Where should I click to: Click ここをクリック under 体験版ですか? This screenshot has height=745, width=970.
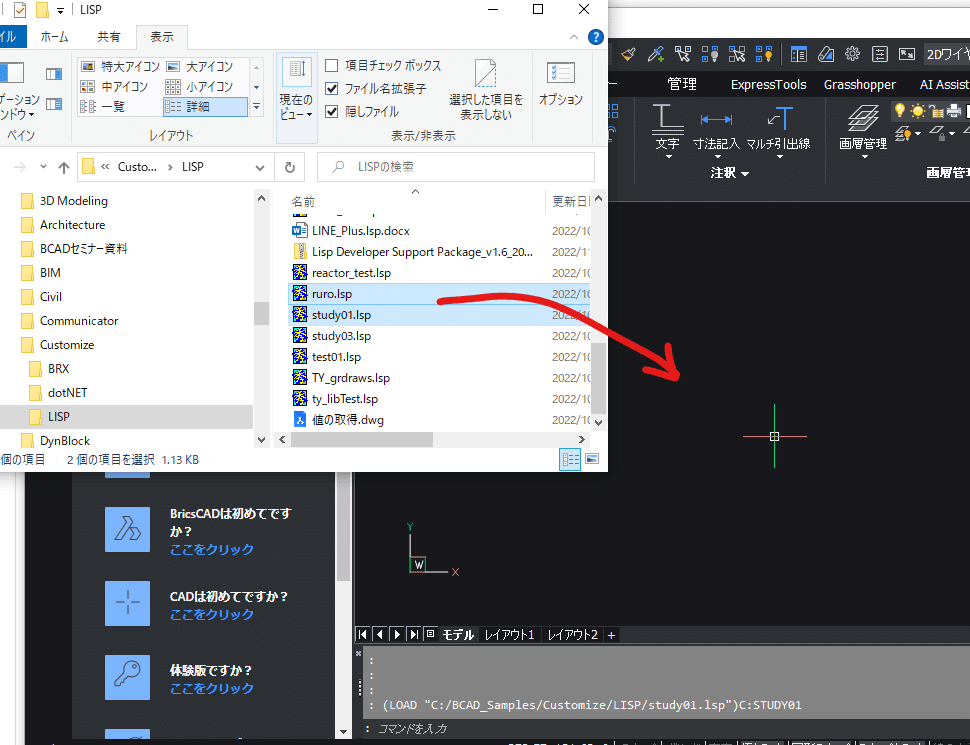click(212, 688)
